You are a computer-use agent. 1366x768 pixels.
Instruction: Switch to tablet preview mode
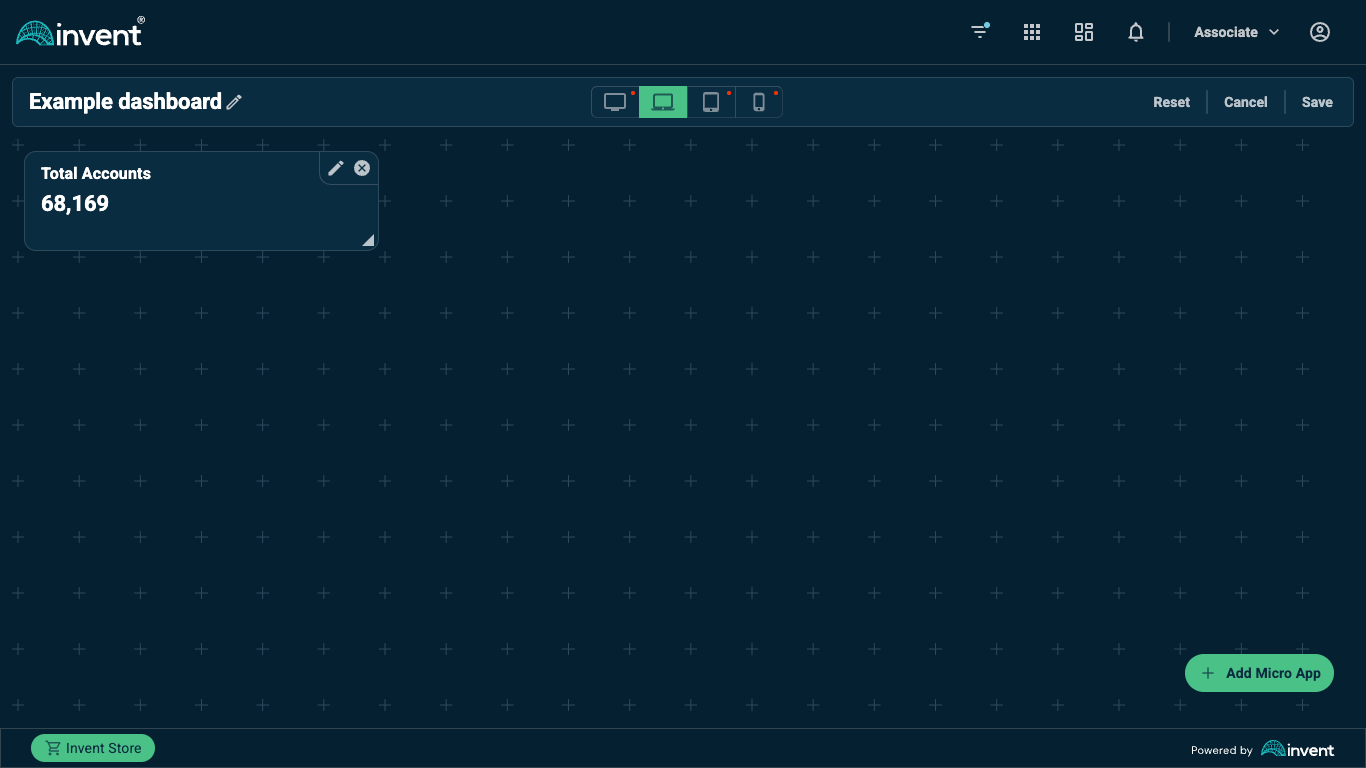point(710,101)
